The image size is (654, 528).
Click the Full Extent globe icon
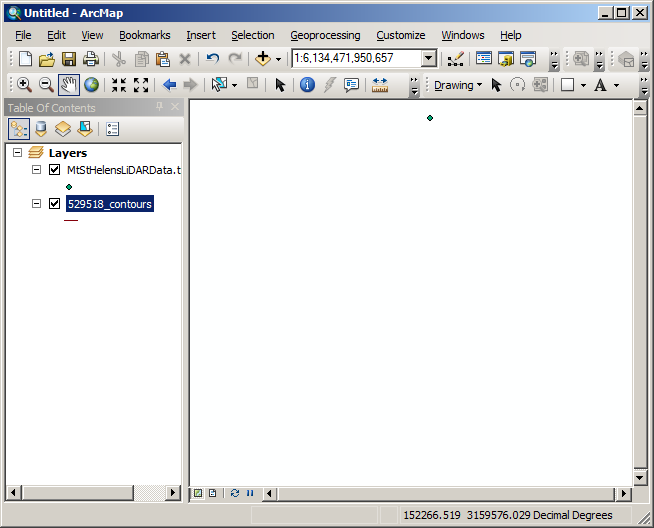[91, 85]
